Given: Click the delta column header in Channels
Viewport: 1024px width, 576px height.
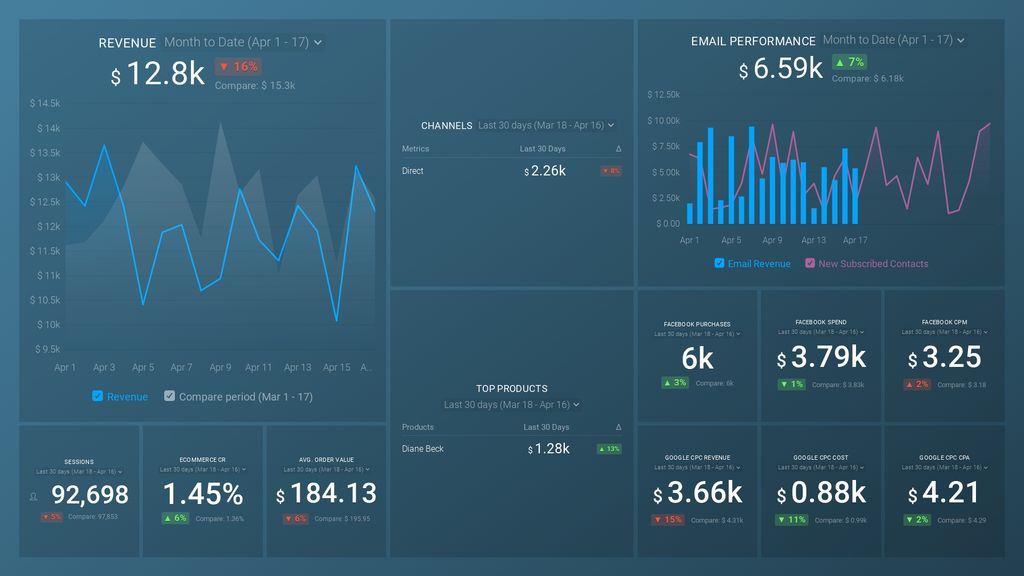Looking at the screenshot, I should (x=618, y=149).
